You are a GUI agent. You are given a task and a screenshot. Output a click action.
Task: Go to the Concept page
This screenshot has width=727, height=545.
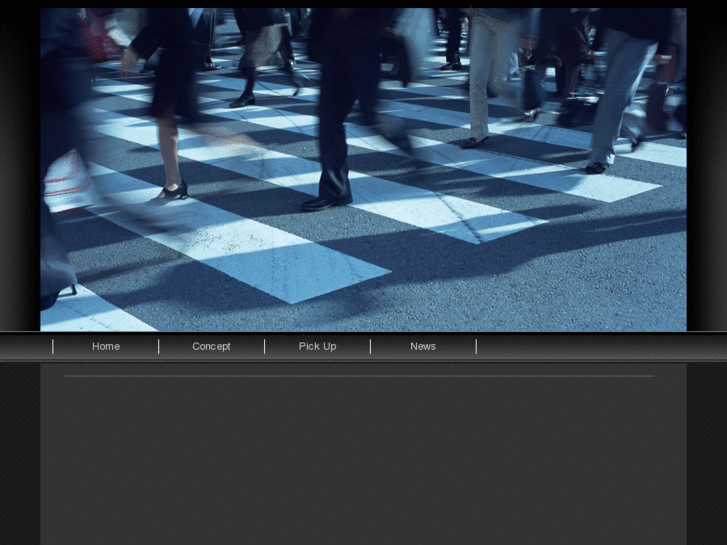(211, 346)
